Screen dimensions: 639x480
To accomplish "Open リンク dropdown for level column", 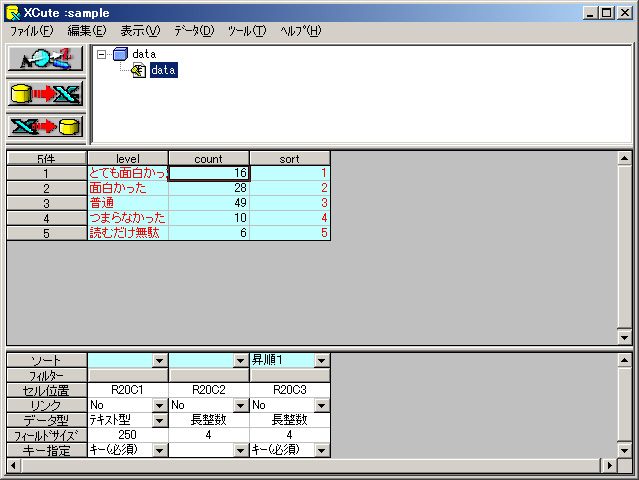I will (x=159, y=405).
